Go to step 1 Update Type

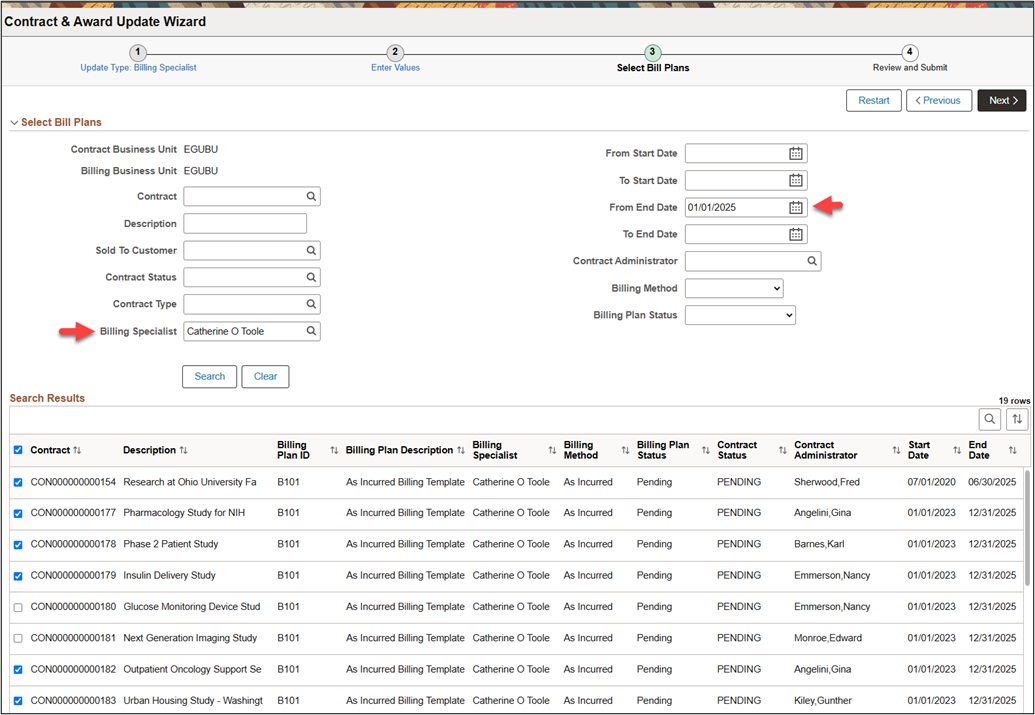pos(138,53)
